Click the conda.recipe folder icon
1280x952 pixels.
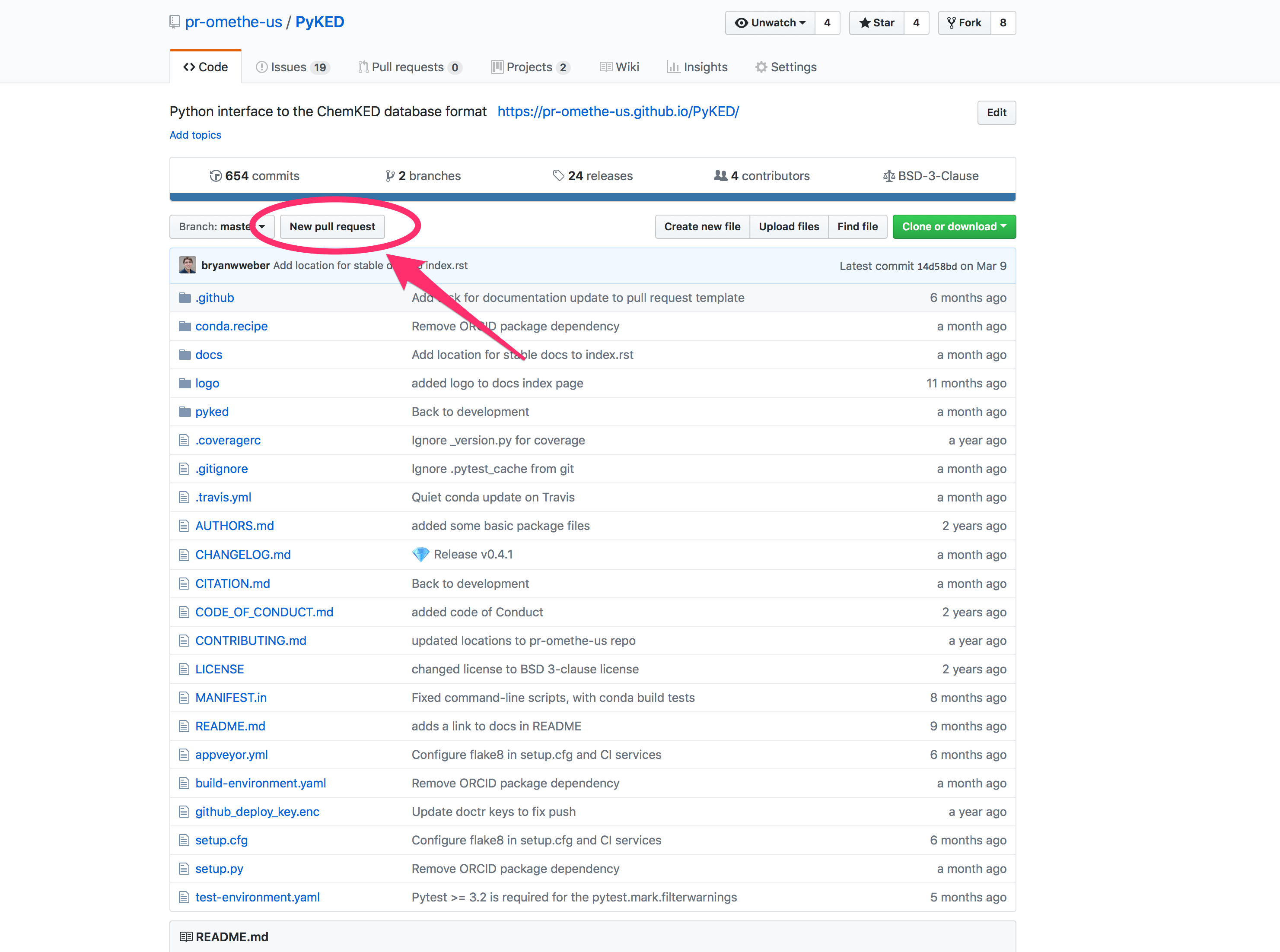[x=185, y=326]
